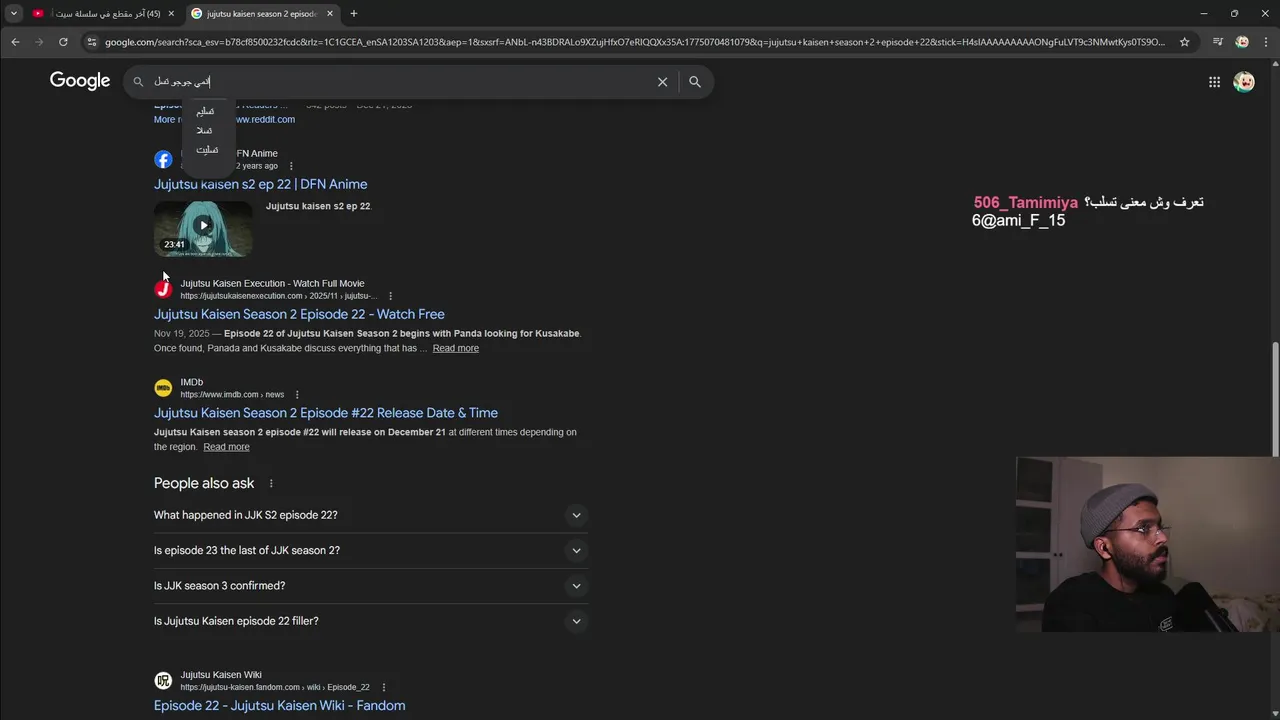Open options for the IMDb result
1280x720 pixels.
[x=297, y=395]
